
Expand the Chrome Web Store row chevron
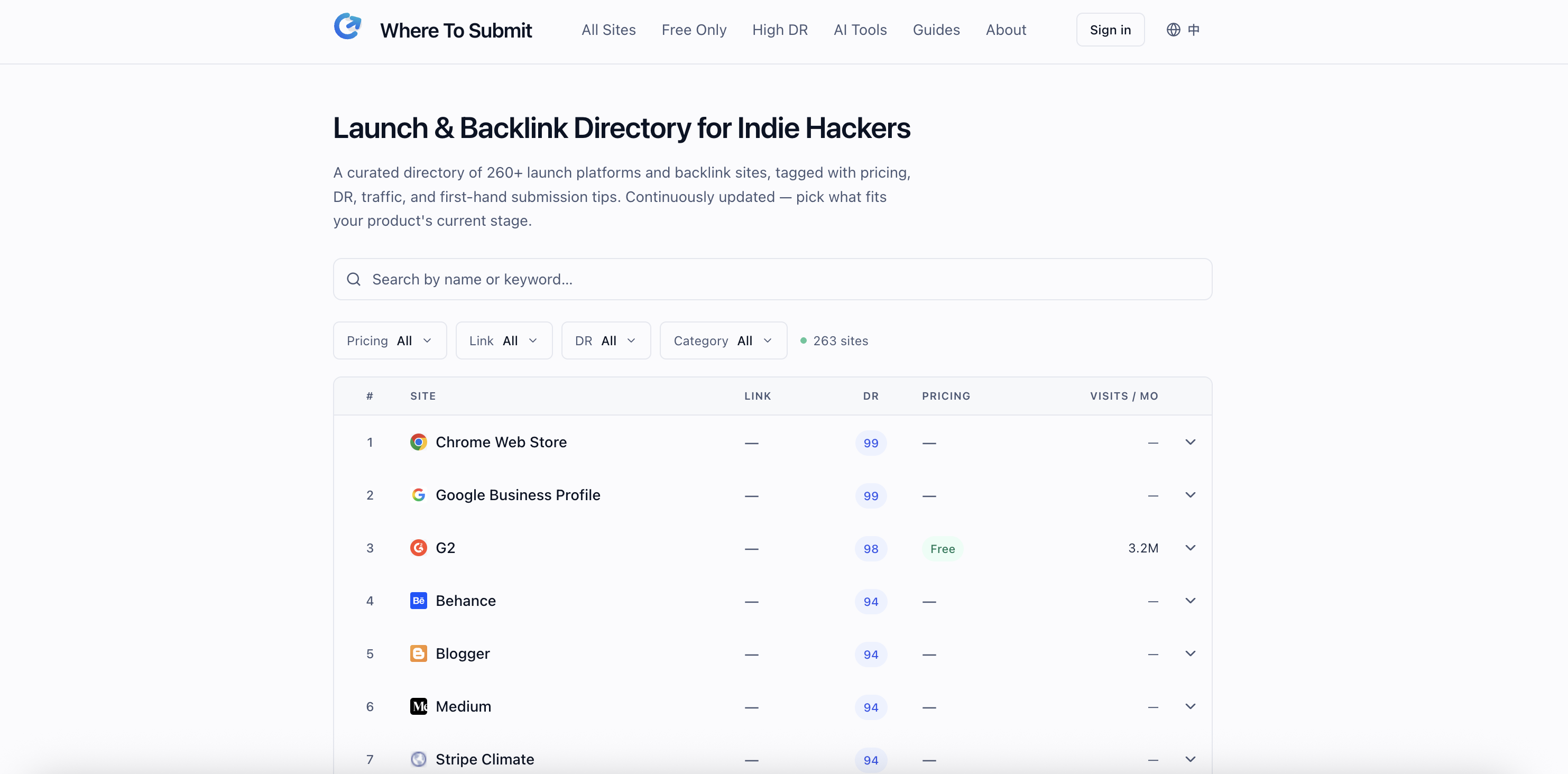(x=1191, y=442)
